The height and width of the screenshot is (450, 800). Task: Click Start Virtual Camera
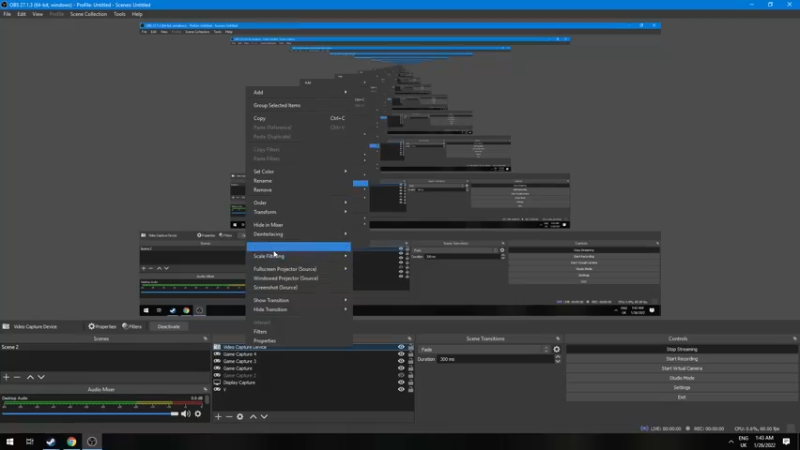click(x=682, y=368)
